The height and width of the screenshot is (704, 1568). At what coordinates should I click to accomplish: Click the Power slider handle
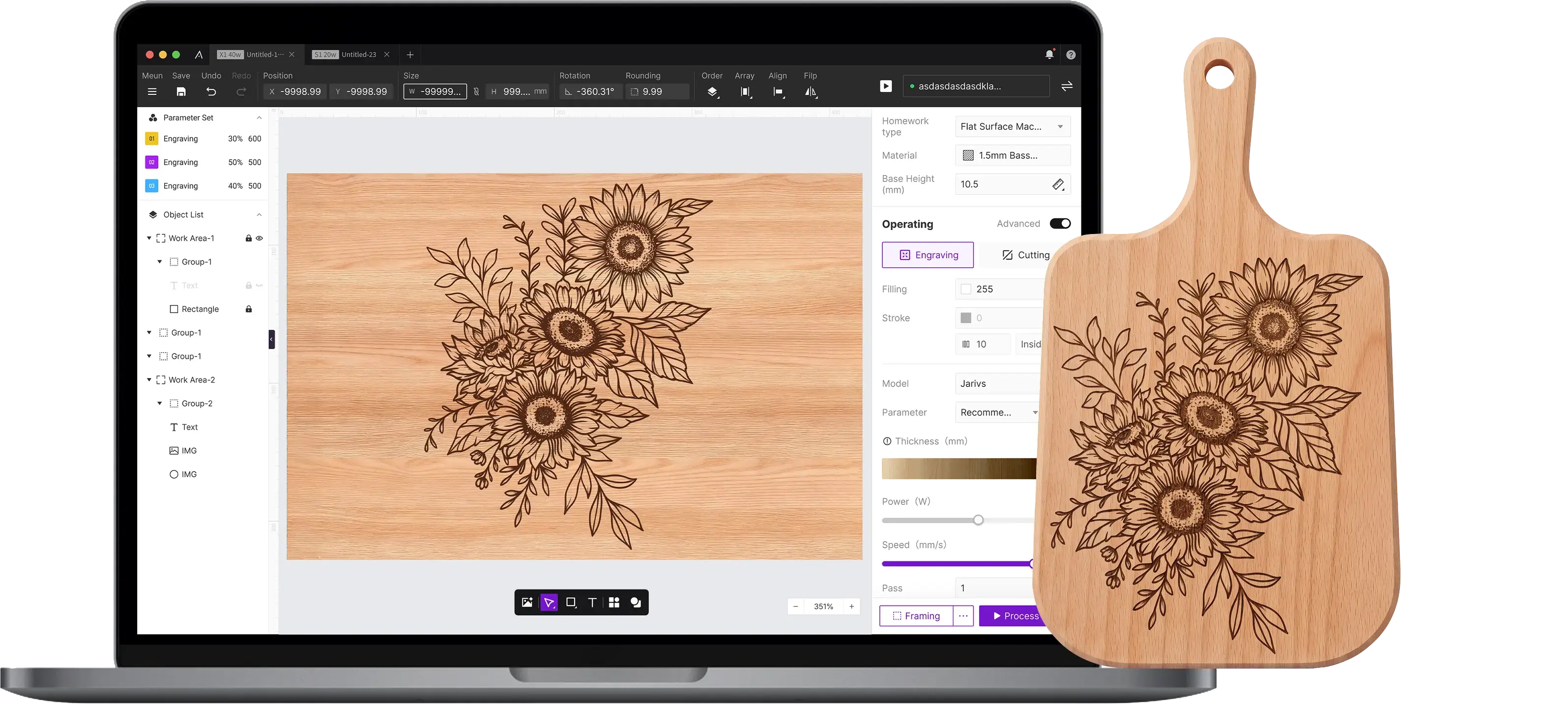click(978, 520)
